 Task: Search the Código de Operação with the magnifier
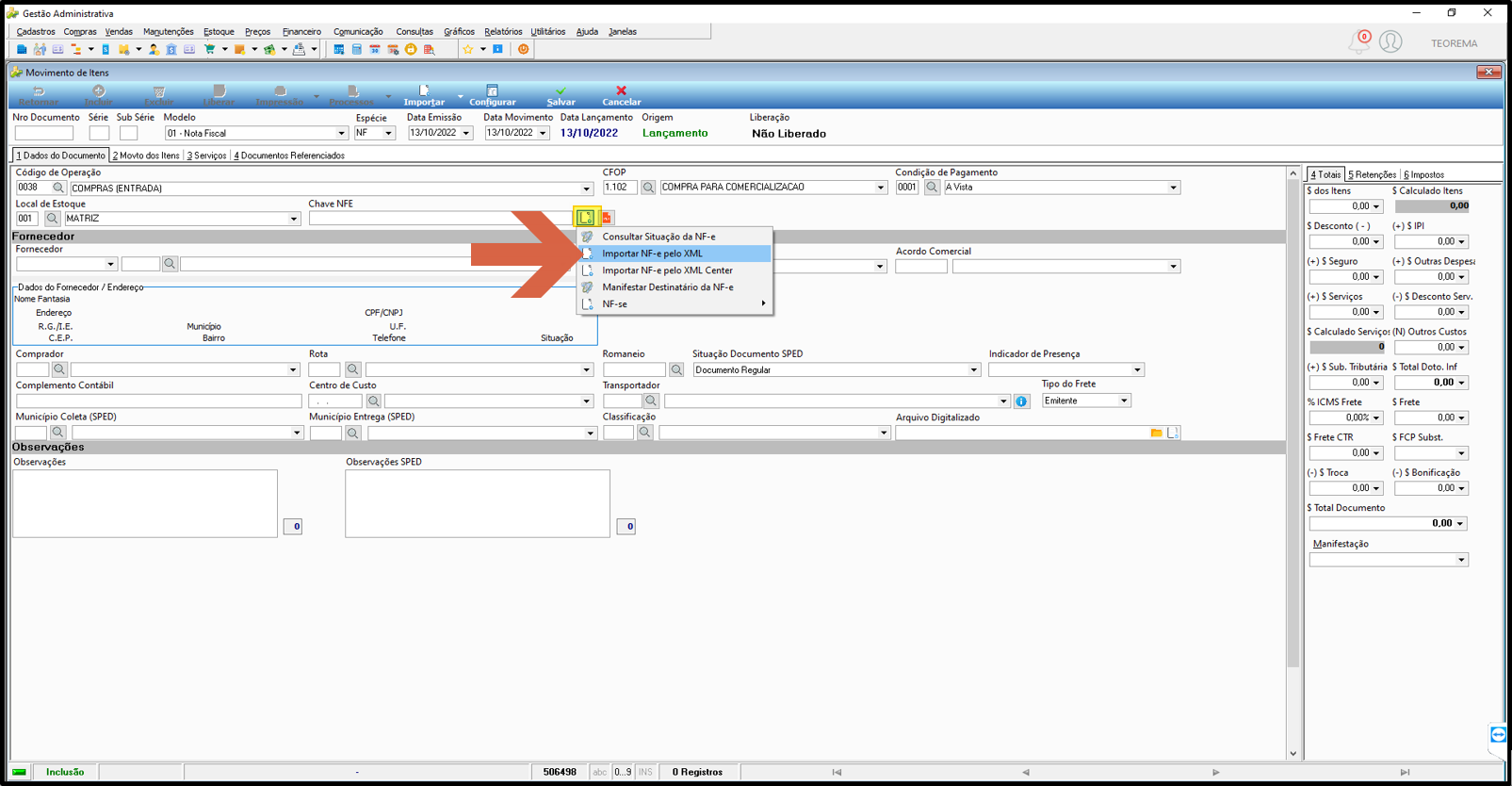(x=58, y=188)
